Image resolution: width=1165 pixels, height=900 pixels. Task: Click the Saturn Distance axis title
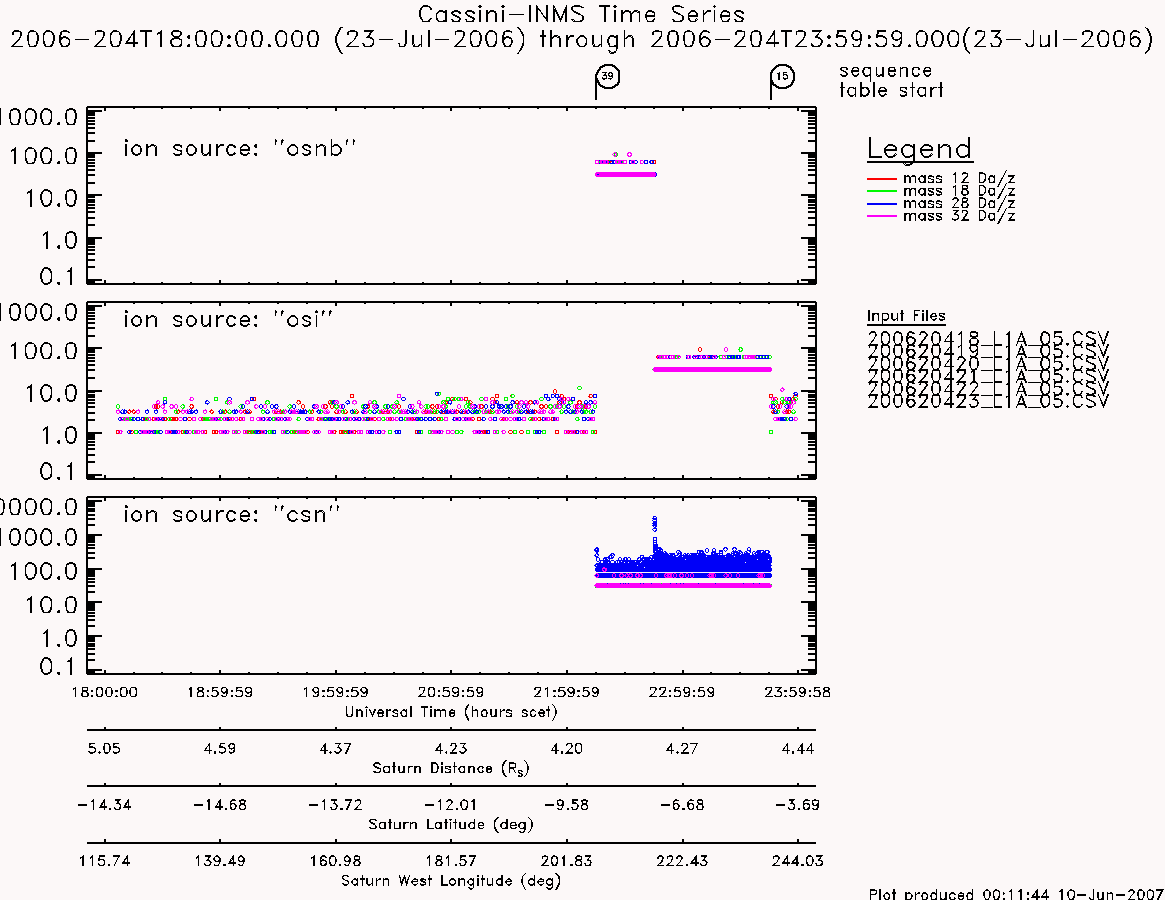click(x=451, y=768)
